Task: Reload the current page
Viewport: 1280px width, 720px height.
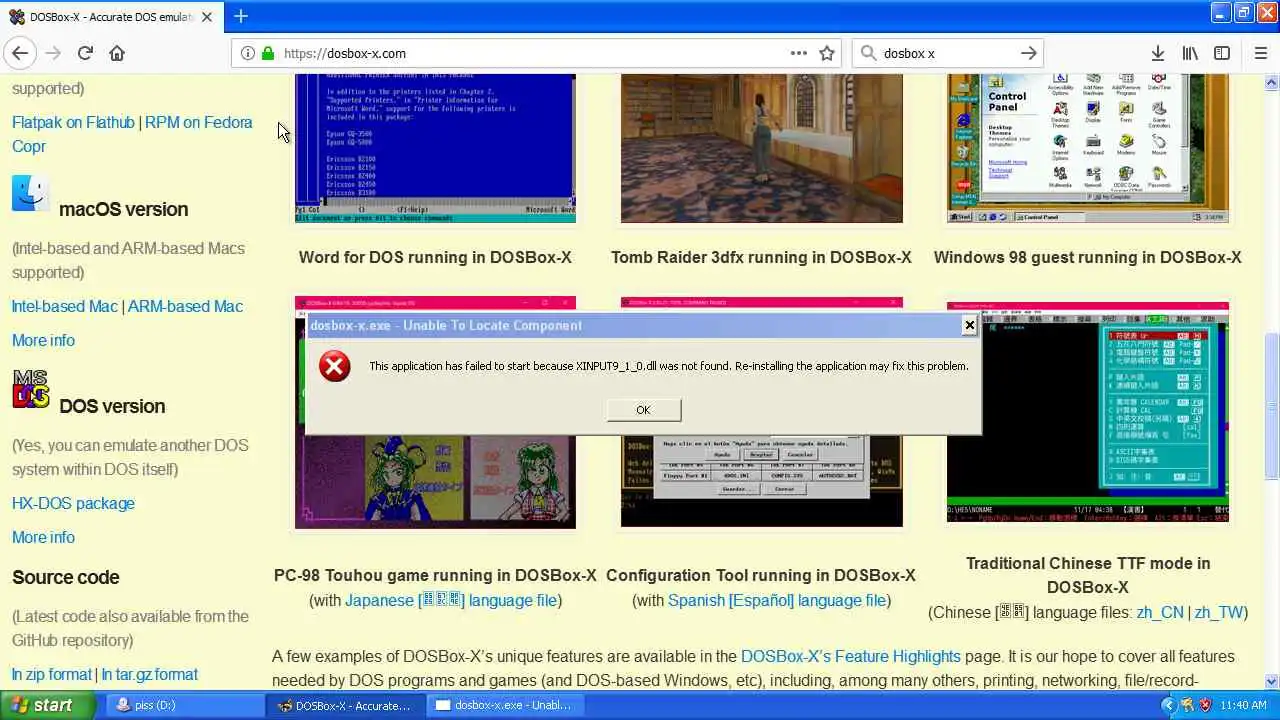Action: 85,53
